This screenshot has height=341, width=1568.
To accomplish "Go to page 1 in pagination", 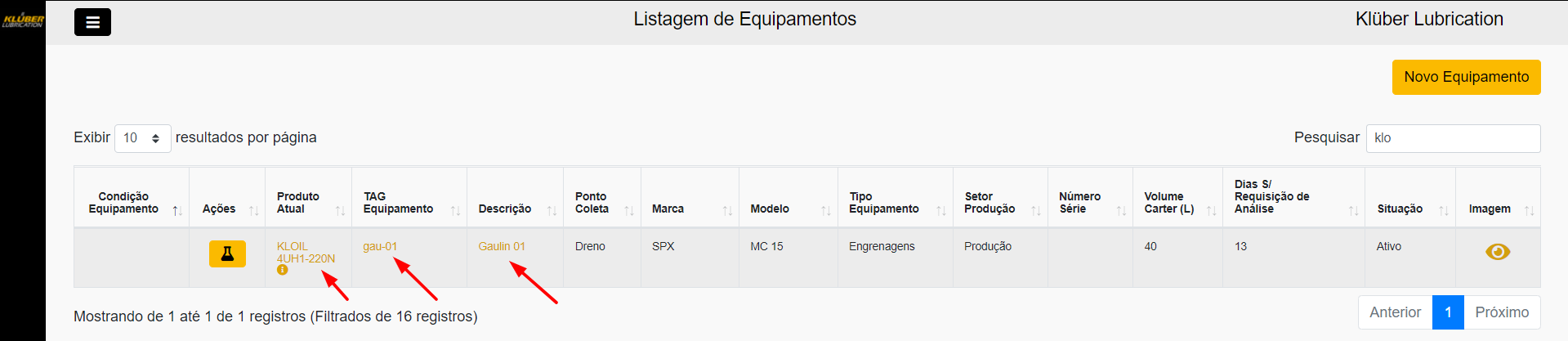I will coord(1447,312).
